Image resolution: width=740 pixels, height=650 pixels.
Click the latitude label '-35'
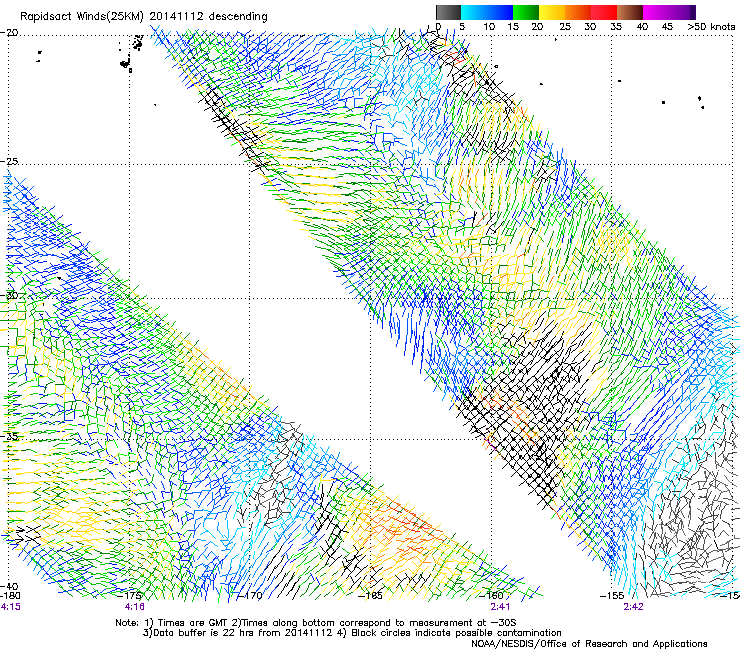click(9, 436)
